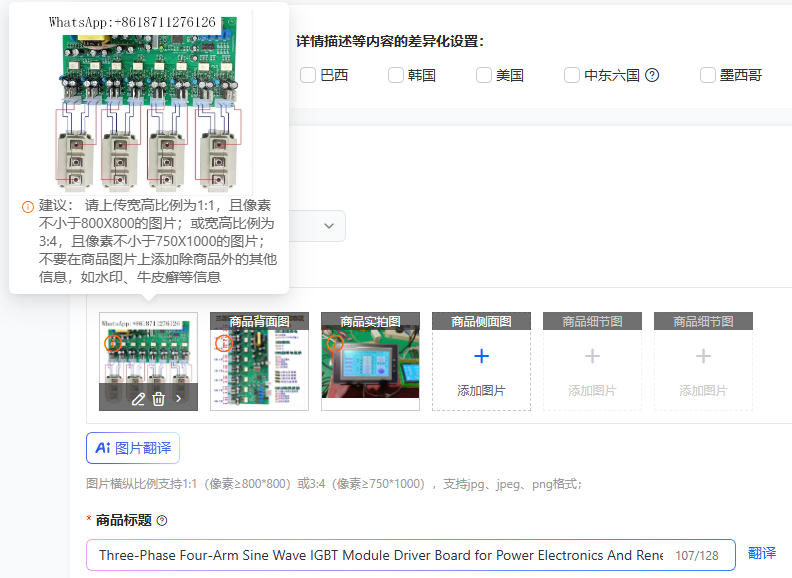Viewport: 792px width, 578px height.
Task: Click plus icon in first 商品细节图 slot
Action: pos(592,356)
